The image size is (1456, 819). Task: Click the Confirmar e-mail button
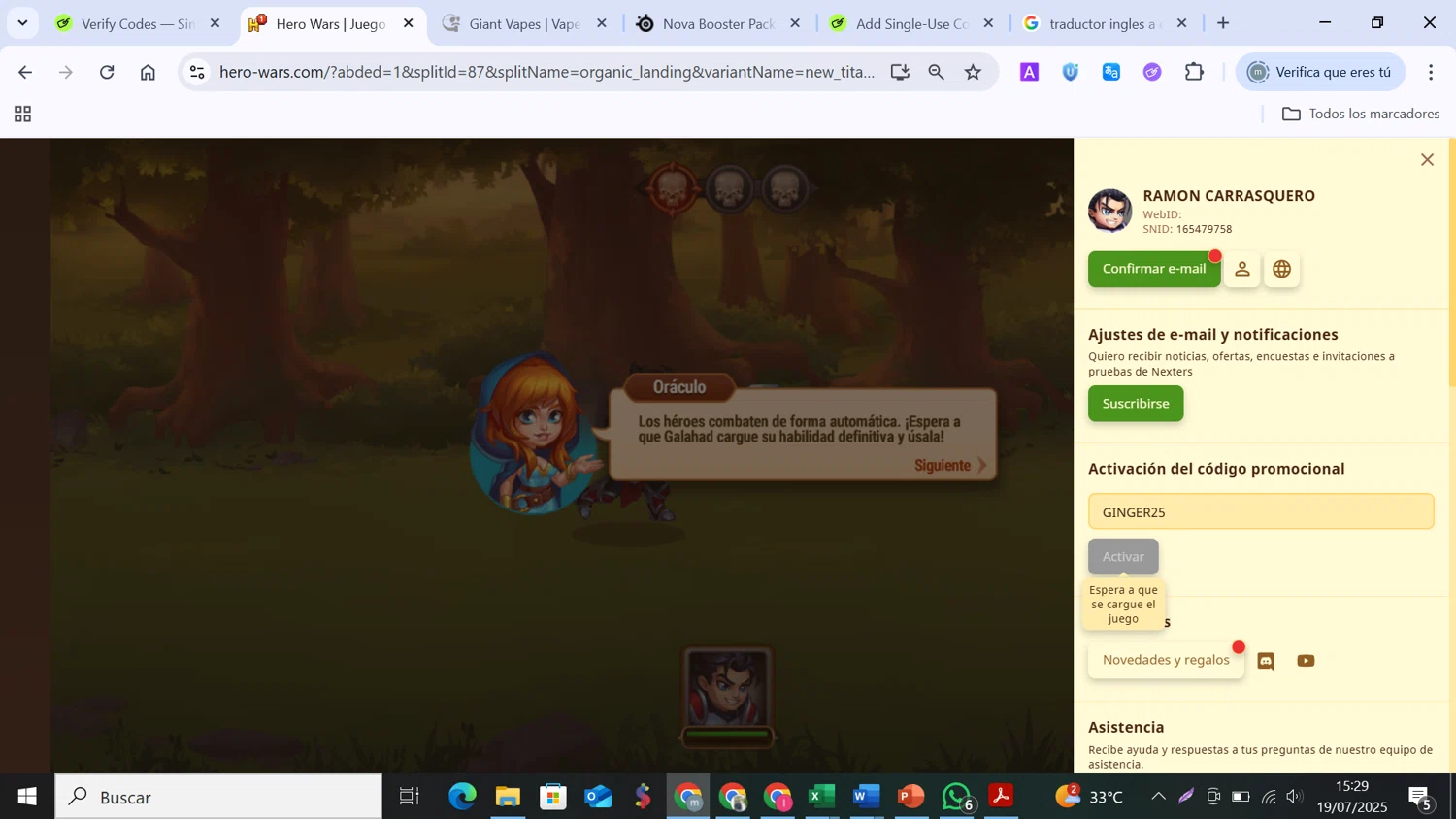(1154, 269)
